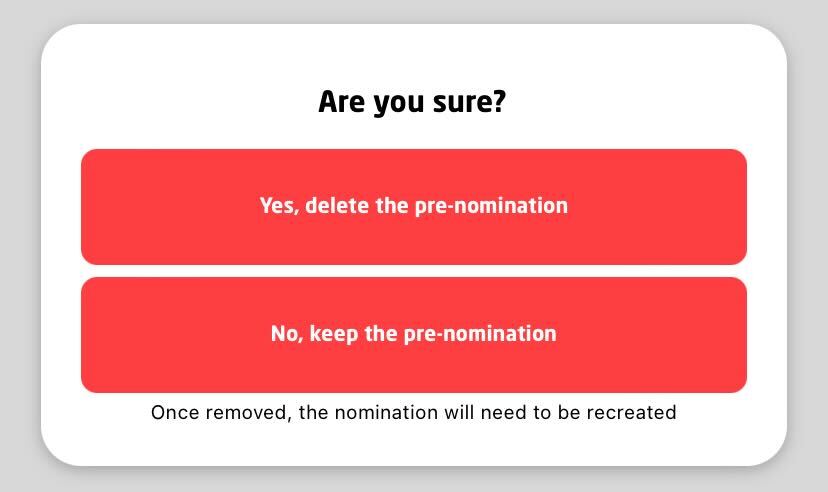Click Yes, delete the pre-nomination button
The width and height of the screenshot is (828, 492).
(413, 206)
